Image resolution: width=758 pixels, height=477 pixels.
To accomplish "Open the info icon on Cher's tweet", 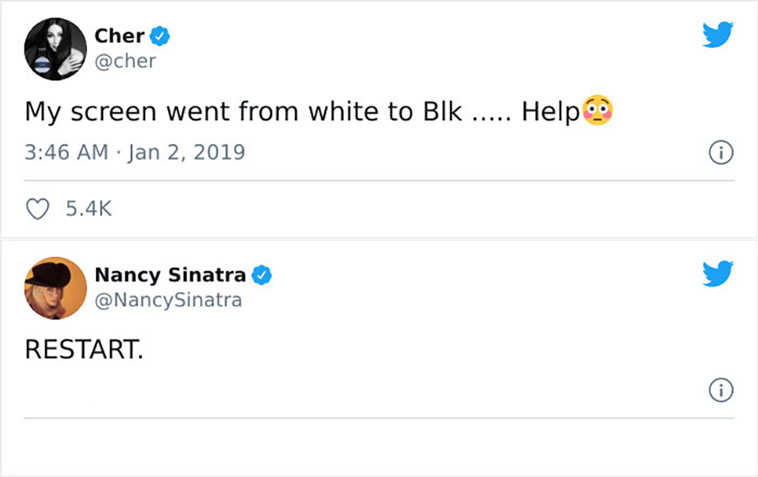I will [721, 153].
